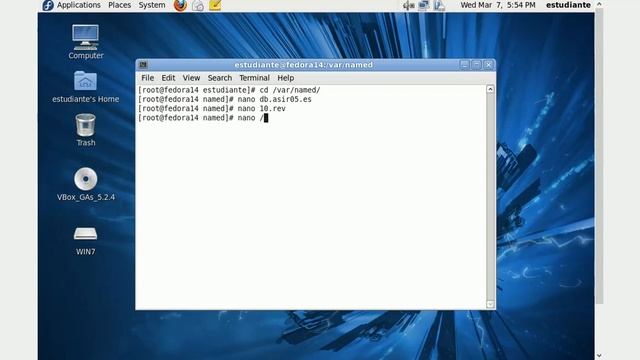The image size is (640, 360).
Task: Click the terminal scrollbar up arrow
Action: [x=490, y=89]
